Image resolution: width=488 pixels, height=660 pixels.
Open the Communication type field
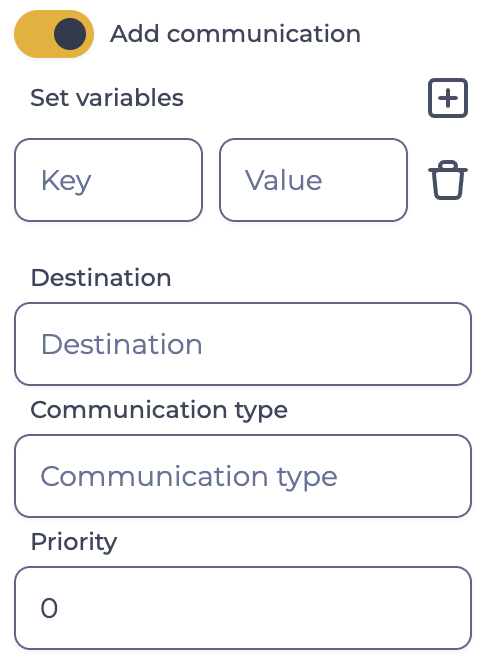point(243,476)
